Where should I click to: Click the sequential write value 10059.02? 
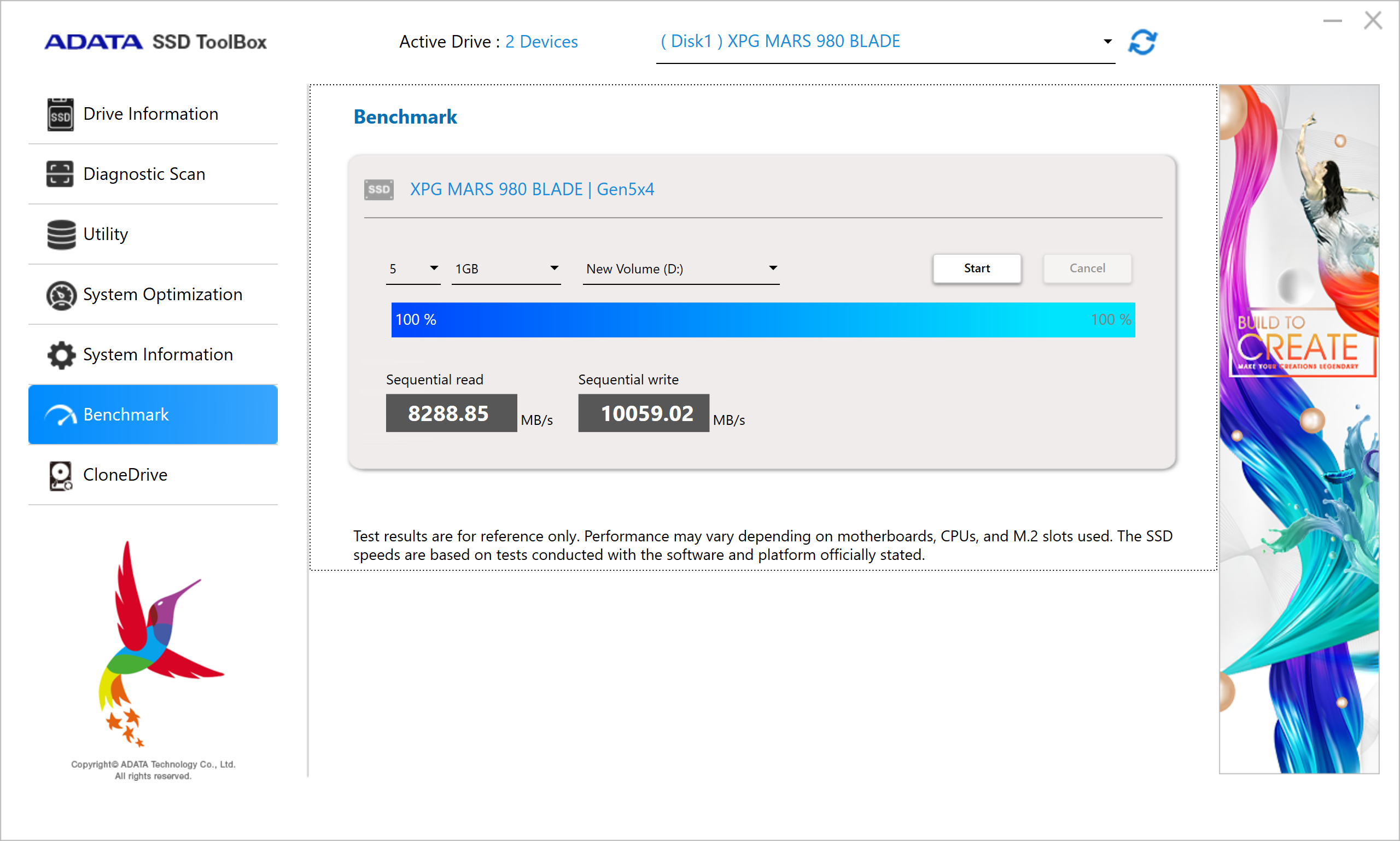click(643, 414)
